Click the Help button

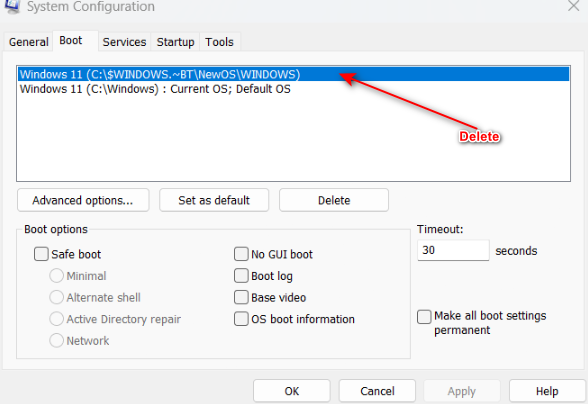click(x=547, y=391)
